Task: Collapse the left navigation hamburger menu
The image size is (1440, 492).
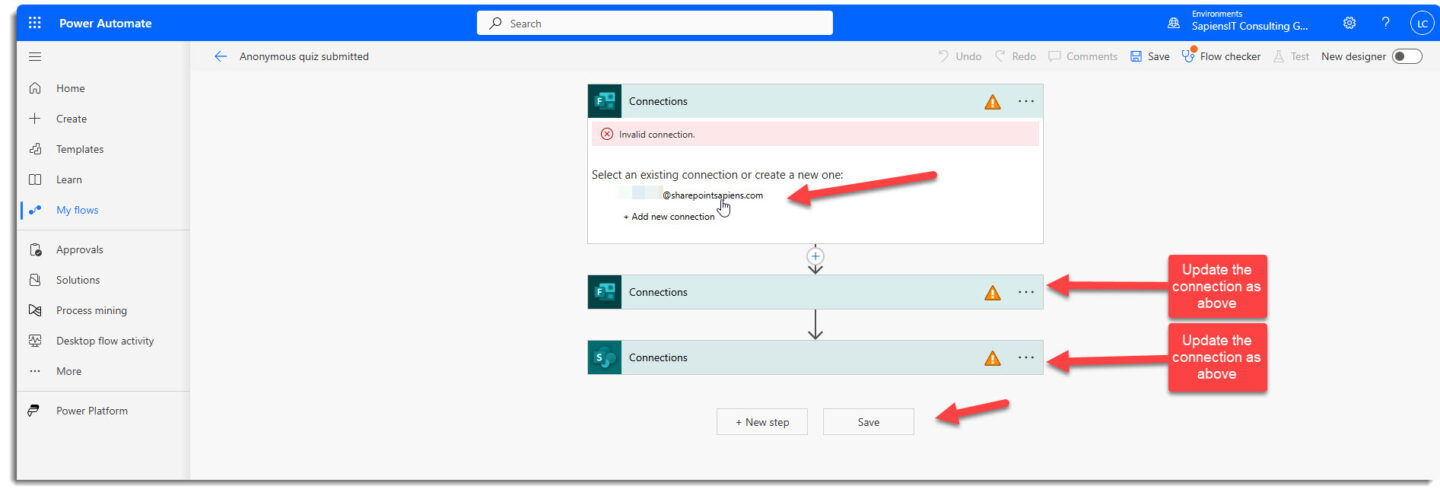Action: point(35,57)
